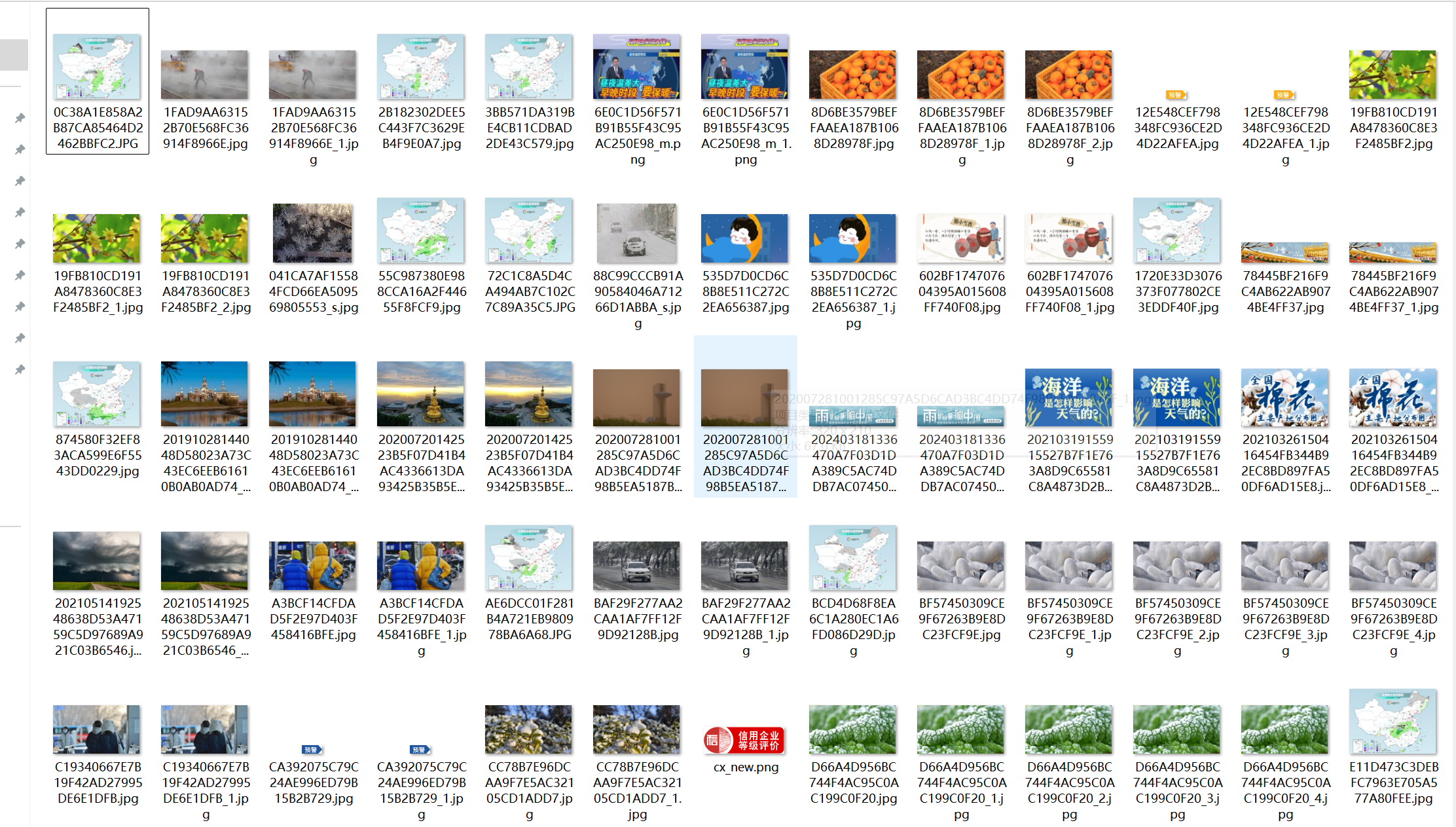Click snowy car image 88C99CCCB91A...66D1ABBA_s.jpg
The image size is (1456, 827).
637,233
